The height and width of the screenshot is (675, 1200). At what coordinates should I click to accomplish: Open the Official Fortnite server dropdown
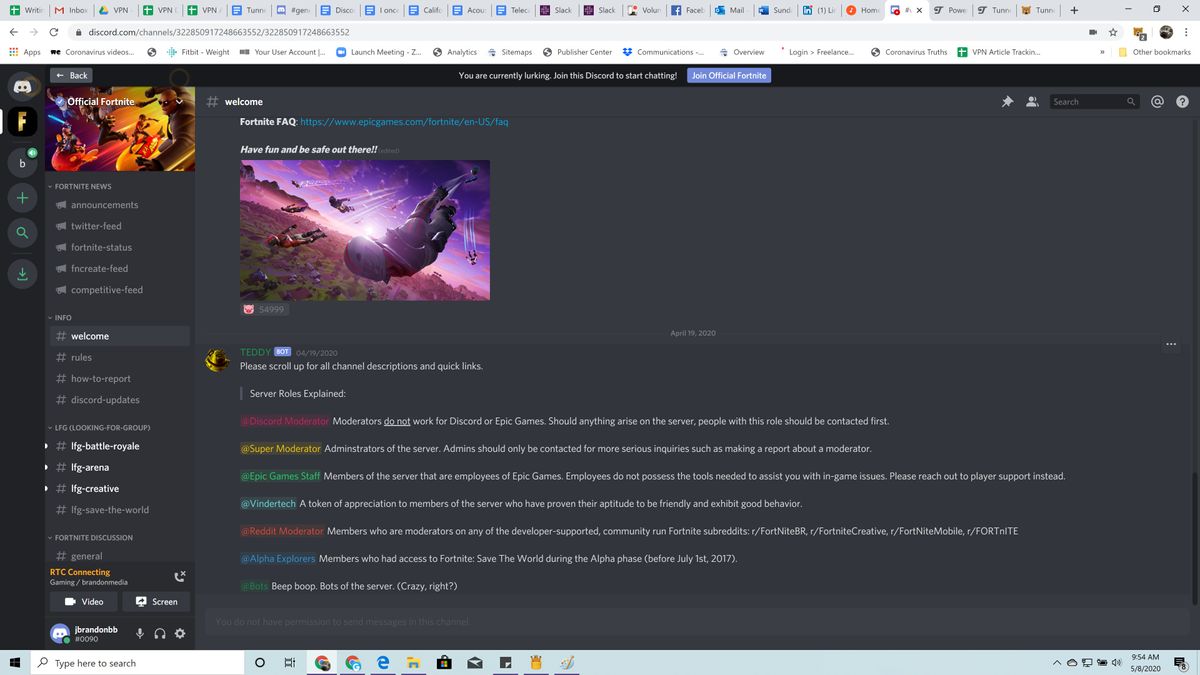(x=178, y=101)
